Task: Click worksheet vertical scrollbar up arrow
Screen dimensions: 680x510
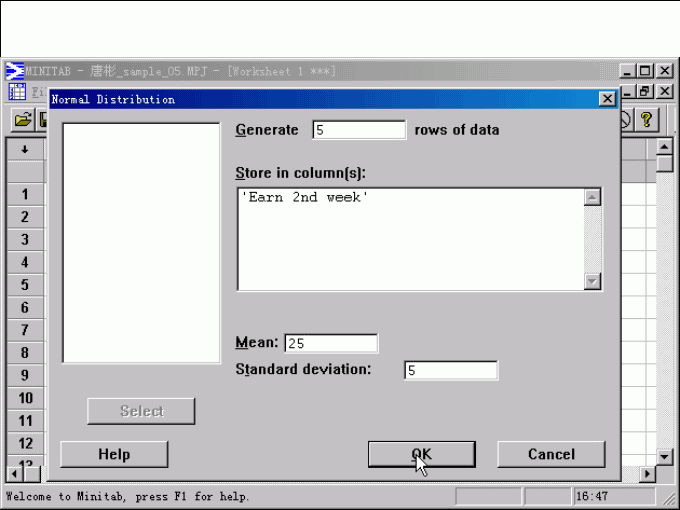Action: coord(665,147)
